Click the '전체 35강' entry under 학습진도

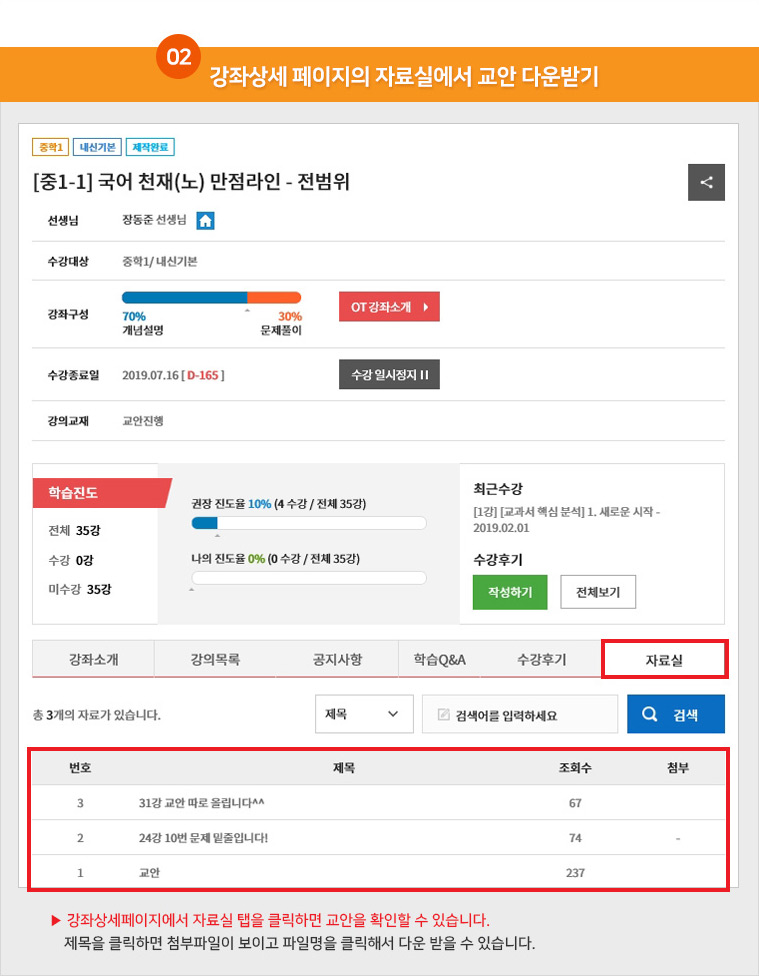pyautogui.click(x=74, y=530)
